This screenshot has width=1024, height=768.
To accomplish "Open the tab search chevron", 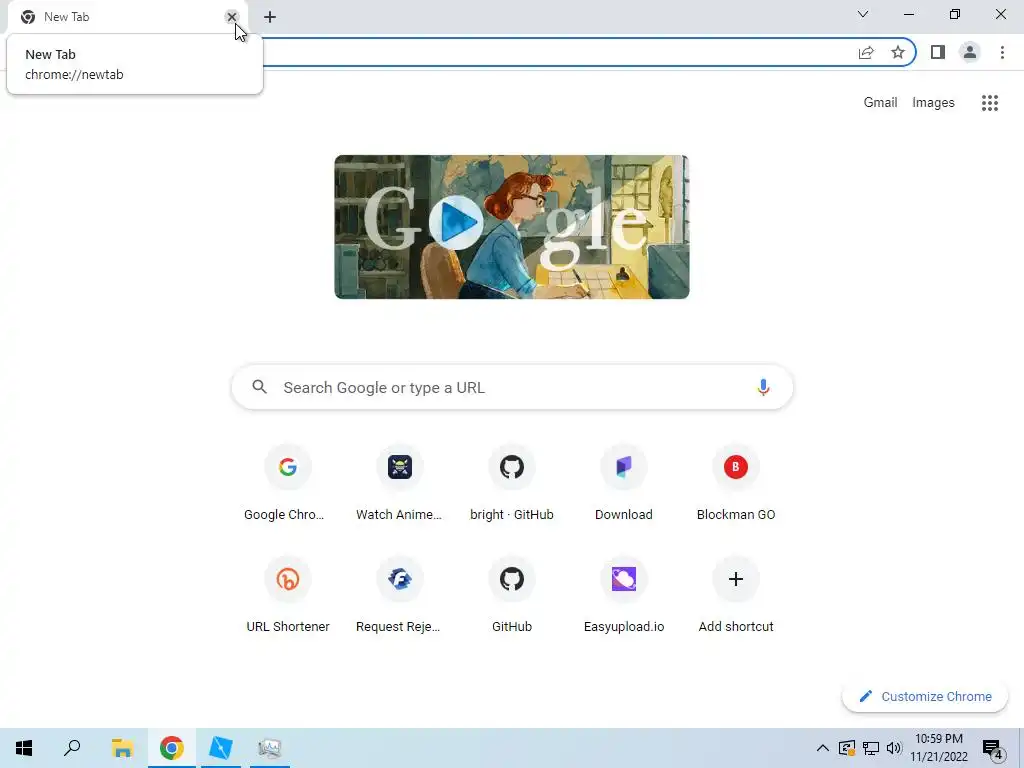I will coord(863,14).
